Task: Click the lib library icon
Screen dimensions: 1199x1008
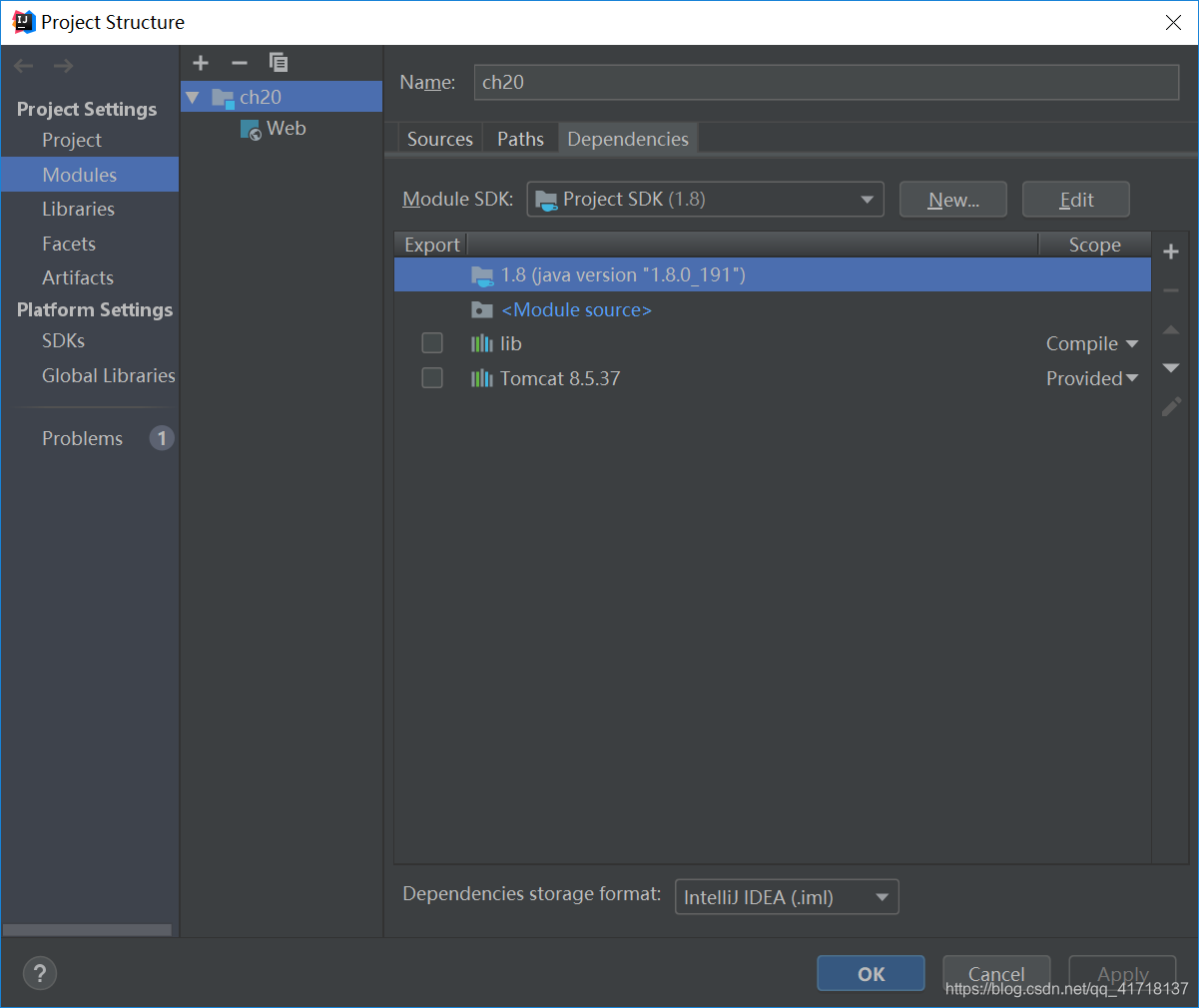Action: pyautogui.click(x=482, y=343)
